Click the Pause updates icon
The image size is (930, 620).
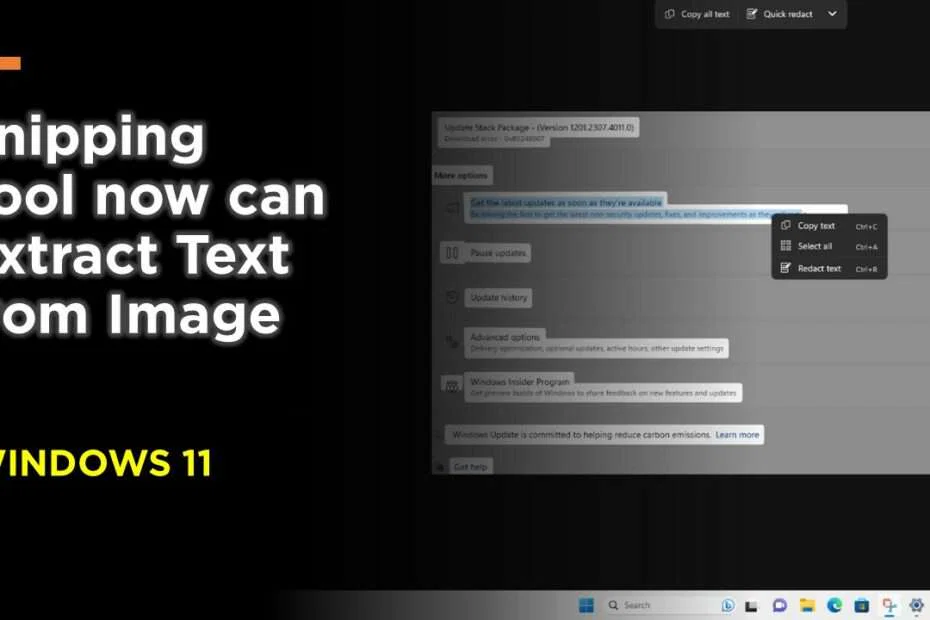[x=450, y=253]
